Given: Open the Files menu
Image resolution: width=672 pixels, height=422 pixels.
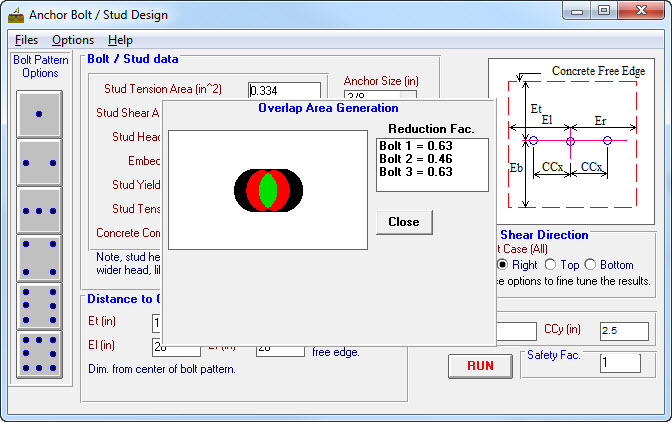Looking at the screenshot, I should tap(26, 40).
